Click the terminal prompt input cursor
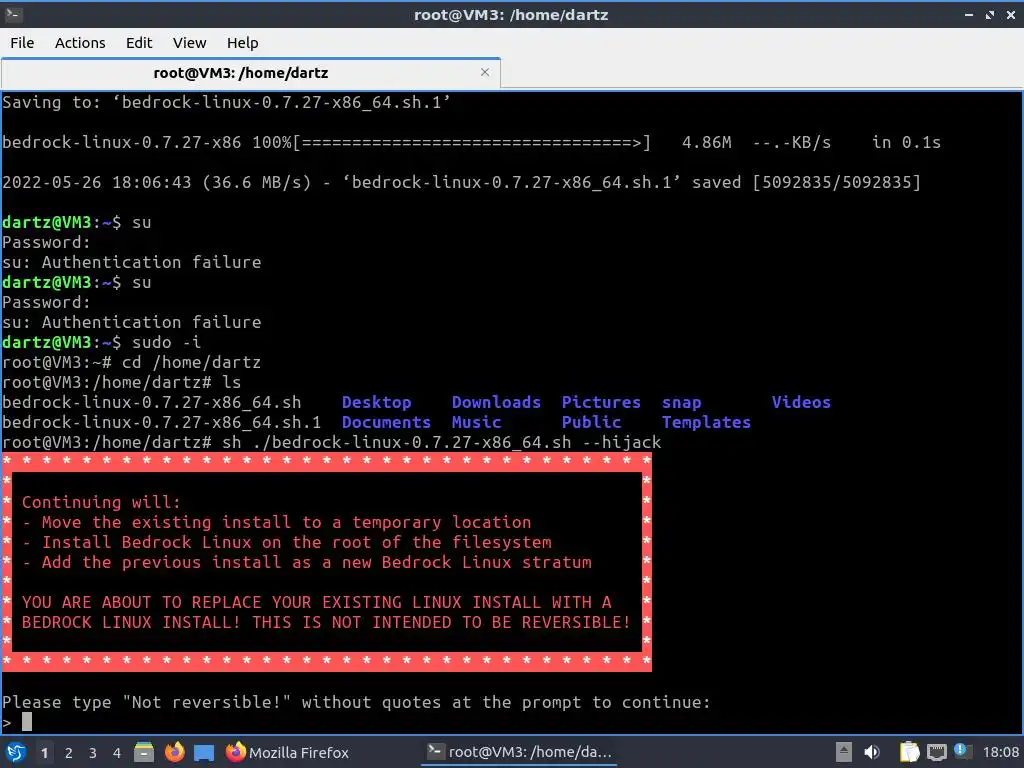Screen dimensions: 1024x768 (27, 722)
